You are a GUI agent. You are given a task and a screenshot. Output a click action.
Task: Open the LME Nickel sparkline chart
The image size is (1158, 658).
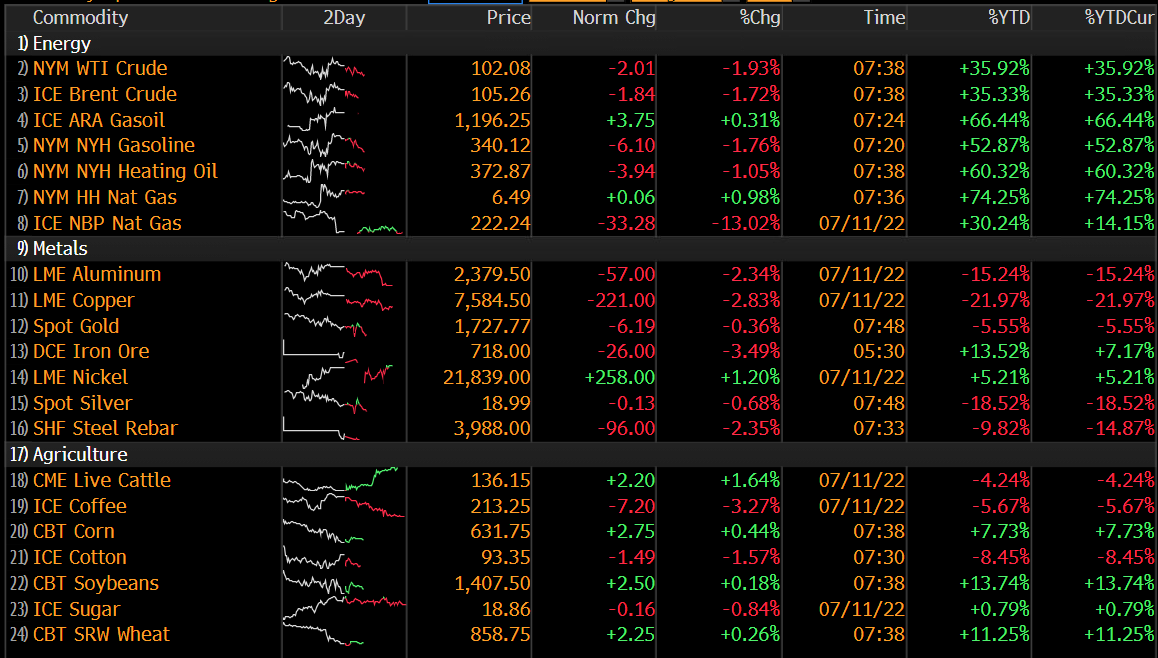click(x=348, y=377)
